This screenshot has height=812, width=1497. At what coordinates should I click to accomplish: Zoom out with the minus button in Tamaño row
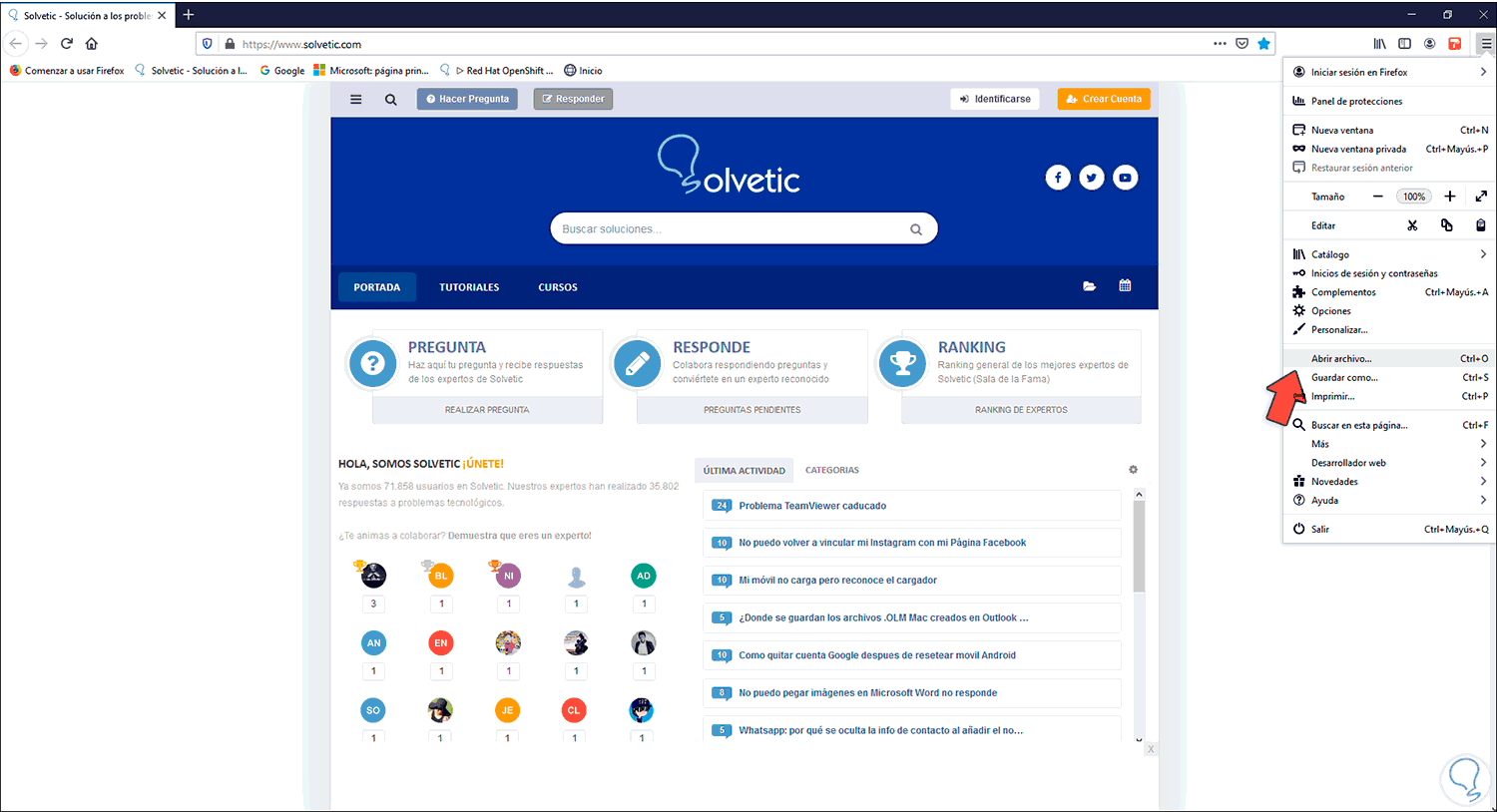tap(1378, 197)
